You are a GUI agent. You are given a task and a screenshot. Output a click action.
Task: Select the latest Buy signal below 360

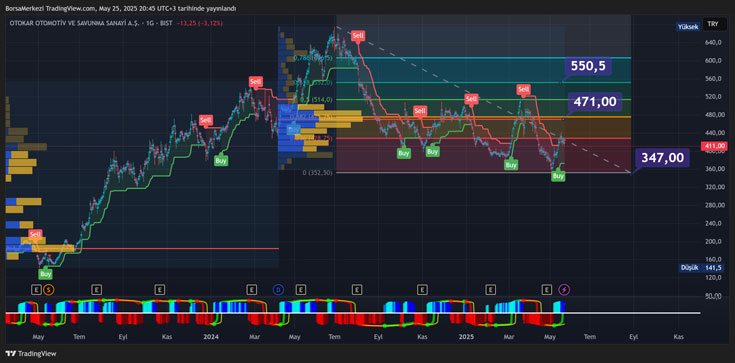(558, 176)
